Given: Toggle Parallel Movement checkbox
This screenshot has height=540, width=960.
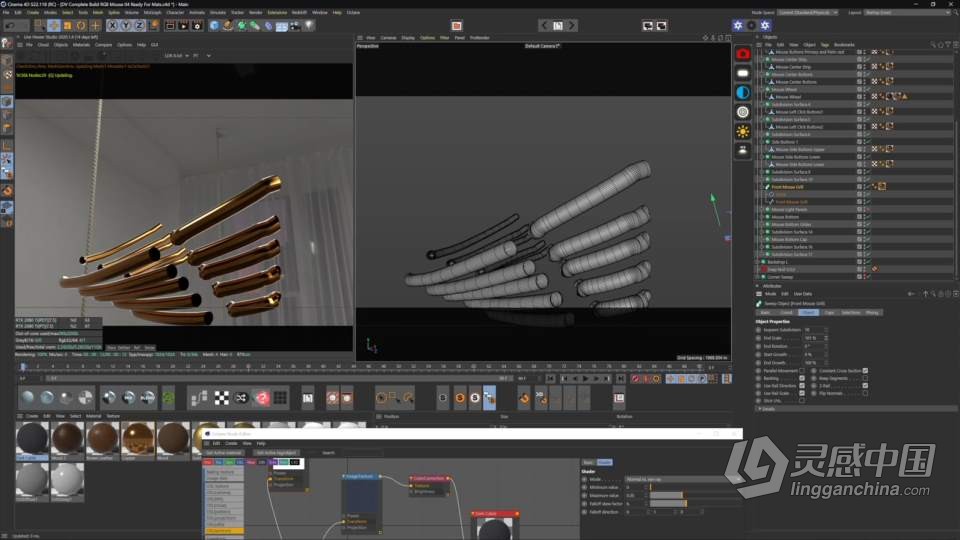Looking at the screenshot, I should [x=801, y=371].
